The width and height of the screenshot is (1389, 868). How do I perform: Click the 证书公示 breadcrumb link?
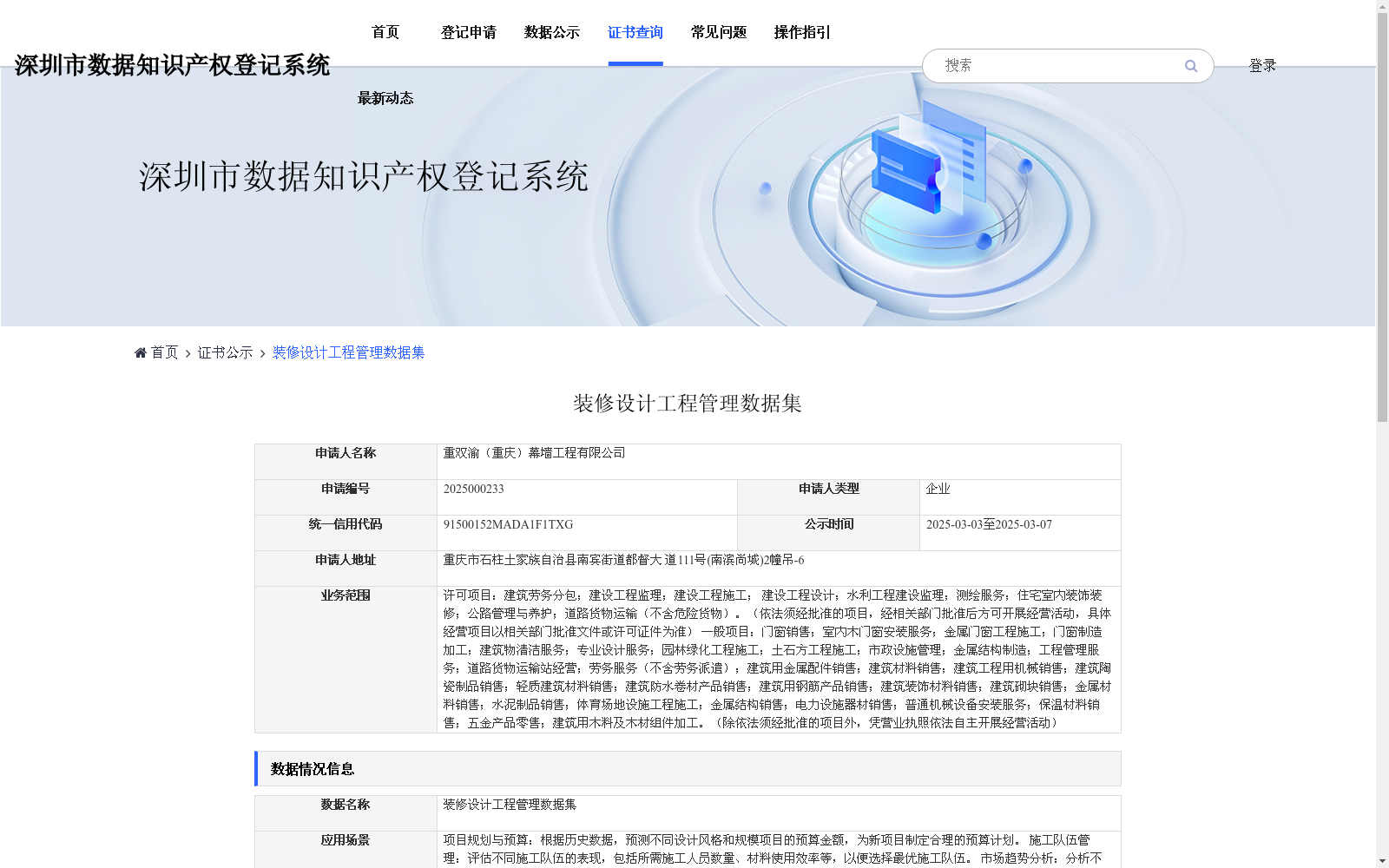click(x=225, y=352)
